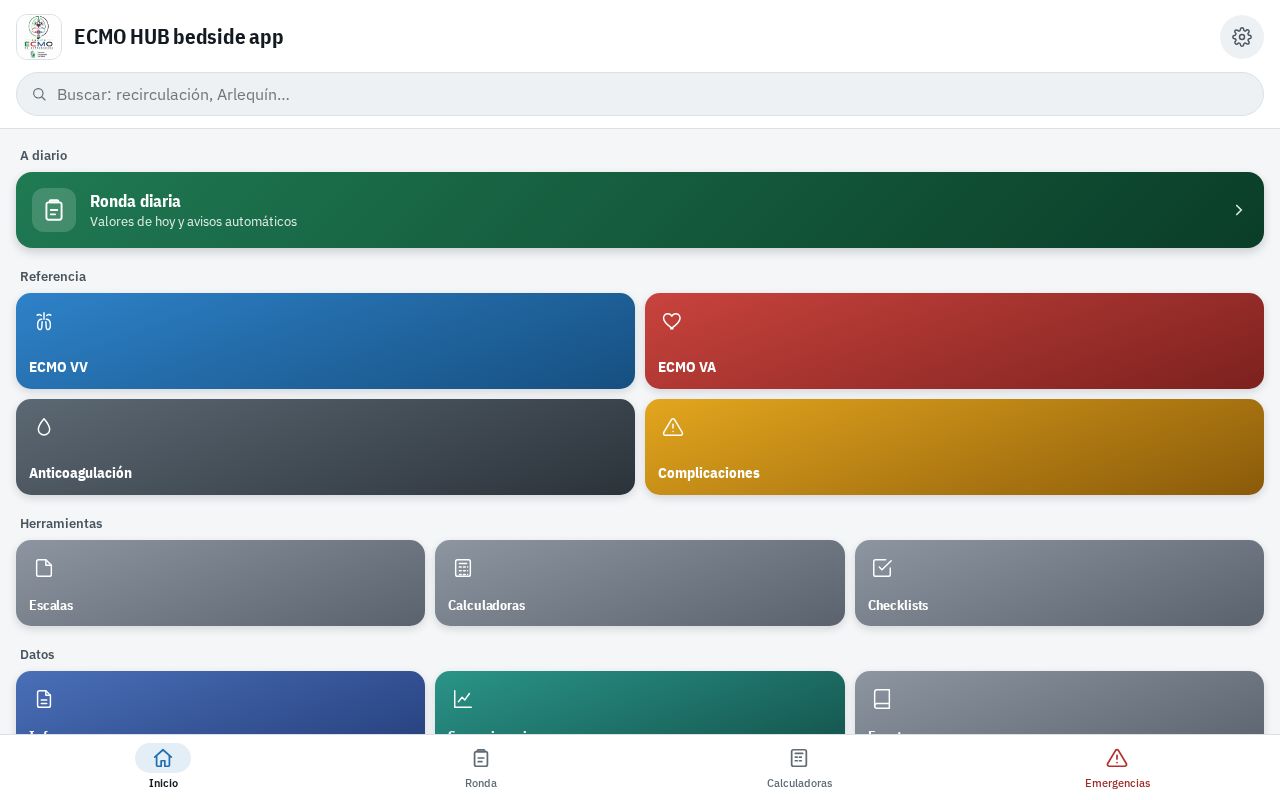Click the warning triangle on Complicaciones card

(673, 427)
